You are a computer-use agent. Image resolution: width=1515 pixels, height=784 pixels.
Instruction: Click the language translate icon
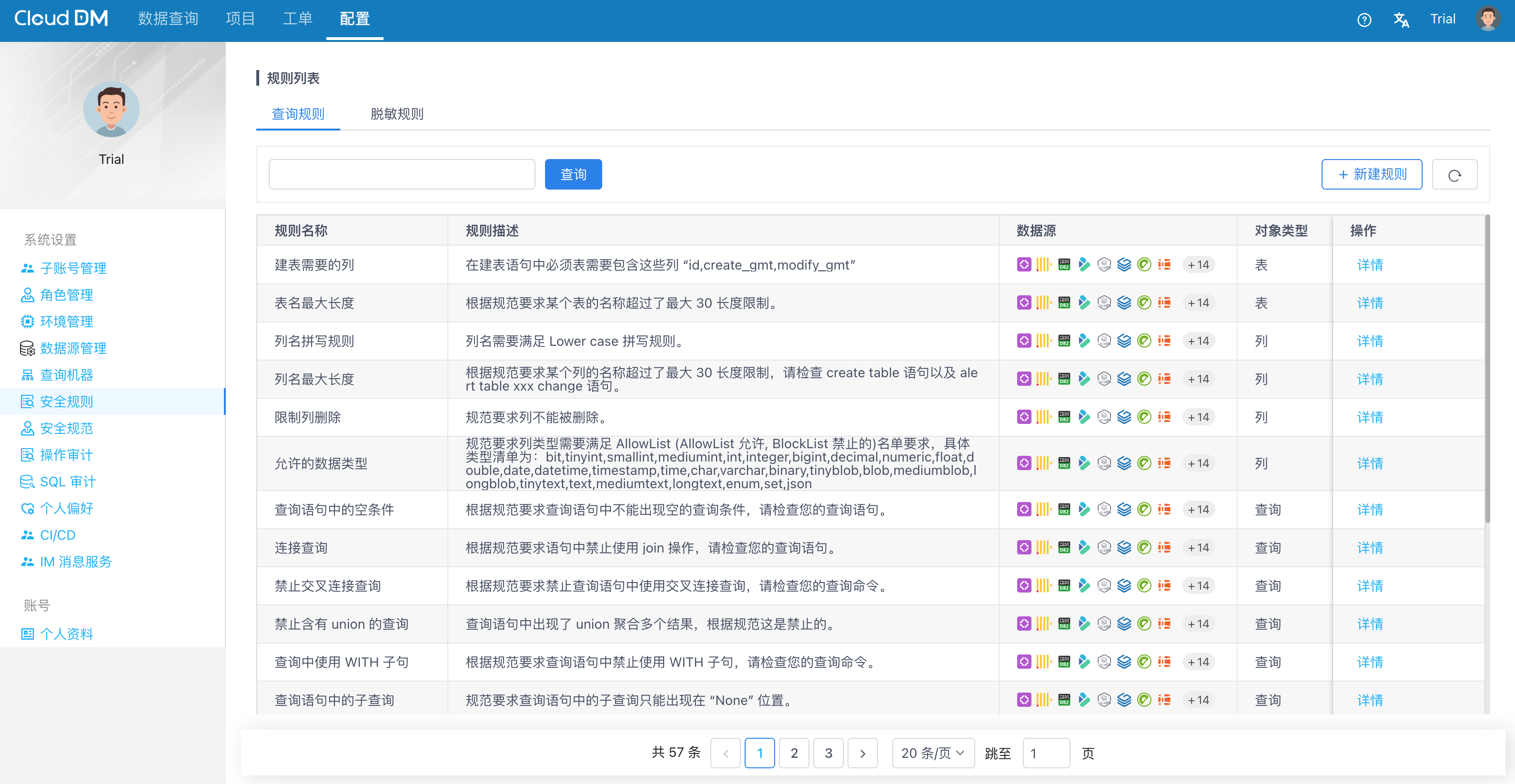[1401, 20]
